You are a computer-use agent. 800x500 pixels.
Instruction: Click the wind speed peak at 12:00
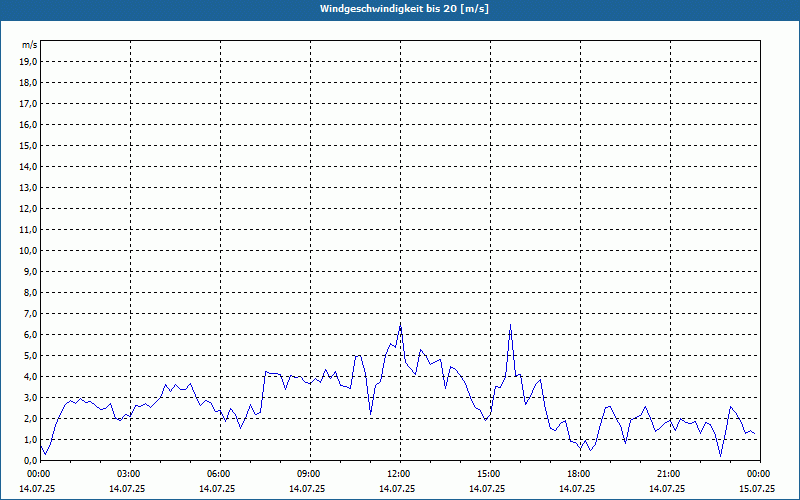(401, 327)
